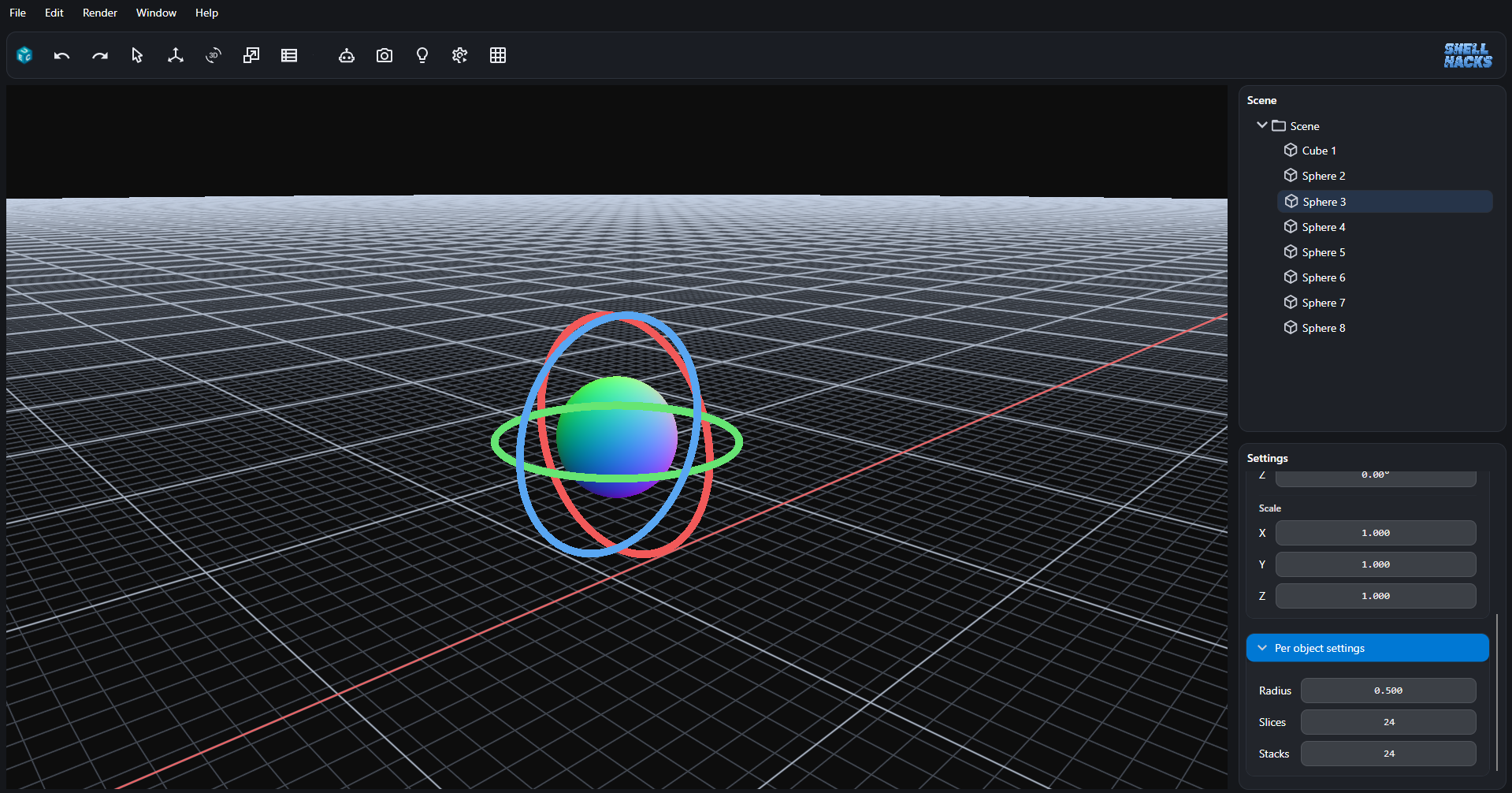
Task: Open the Window menu
Action: (155, 13)
